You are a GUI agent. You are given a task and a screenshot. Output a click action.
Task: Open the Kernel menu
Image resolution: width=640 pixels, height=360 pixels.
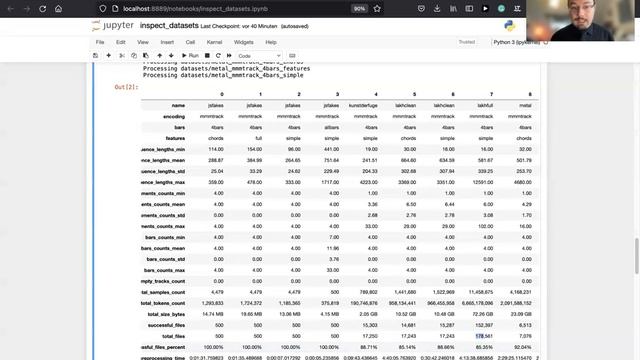pyautogui.click(x=214, y=42)
